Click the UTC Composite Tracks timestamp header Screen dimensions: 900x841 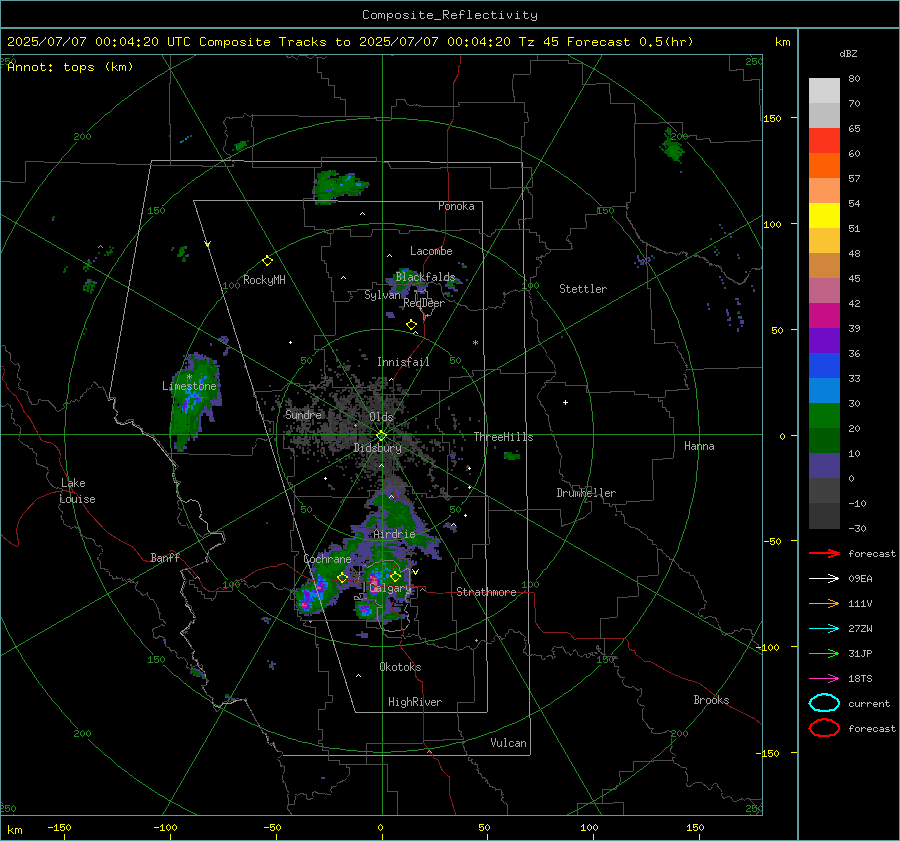tap(350, 42)
